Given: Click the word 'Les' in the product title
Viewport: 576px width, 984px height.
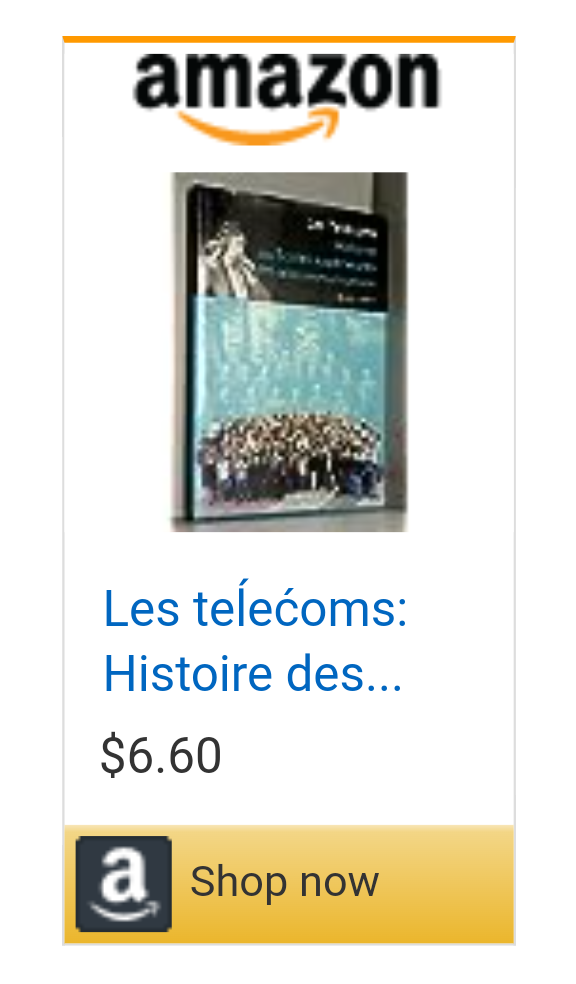Looking at the screenshot, I should [141, 609].
